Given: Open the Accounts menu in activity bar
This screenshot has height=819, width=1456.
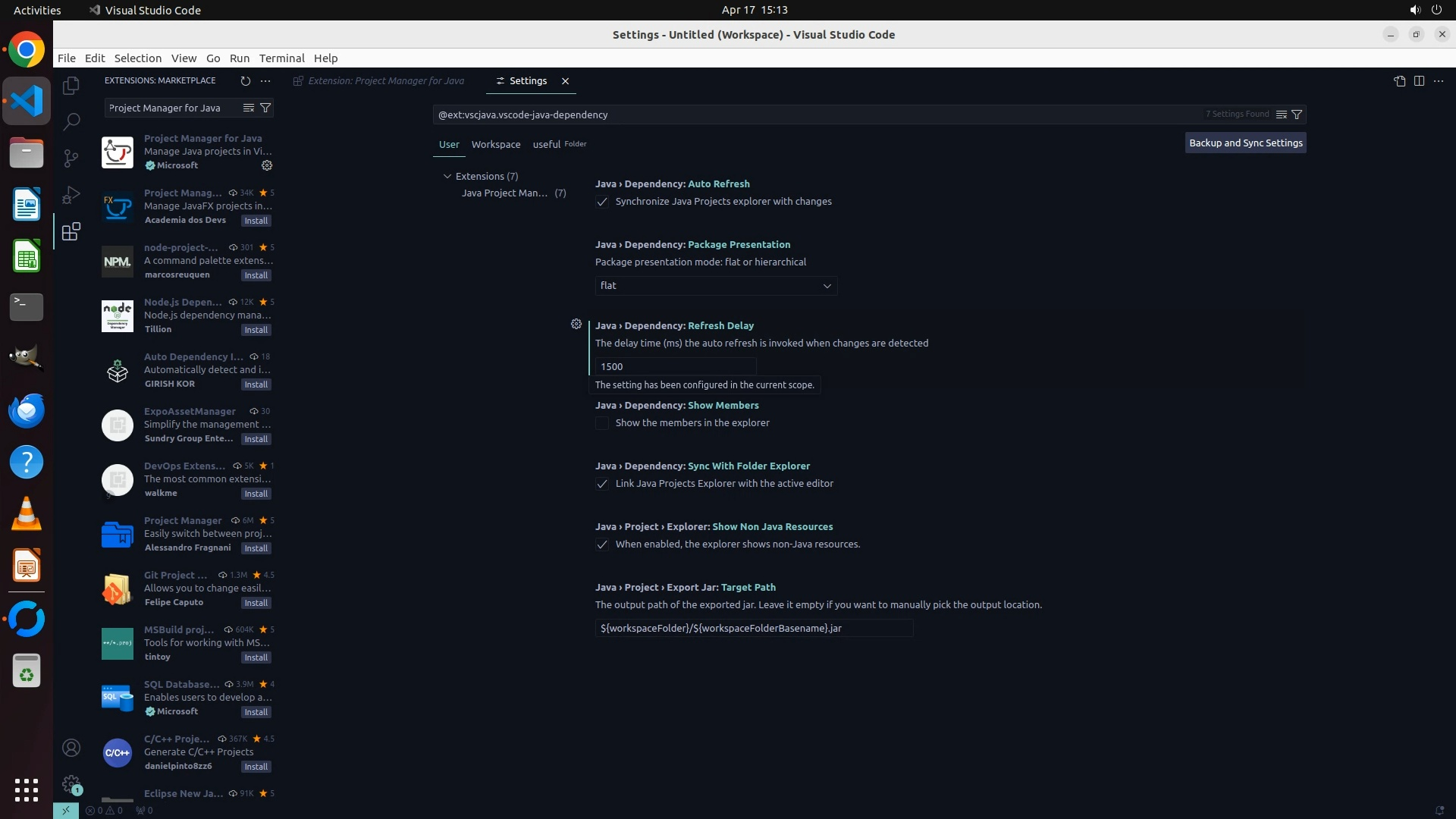Looking at the screenshot, I should pos(71,748).
